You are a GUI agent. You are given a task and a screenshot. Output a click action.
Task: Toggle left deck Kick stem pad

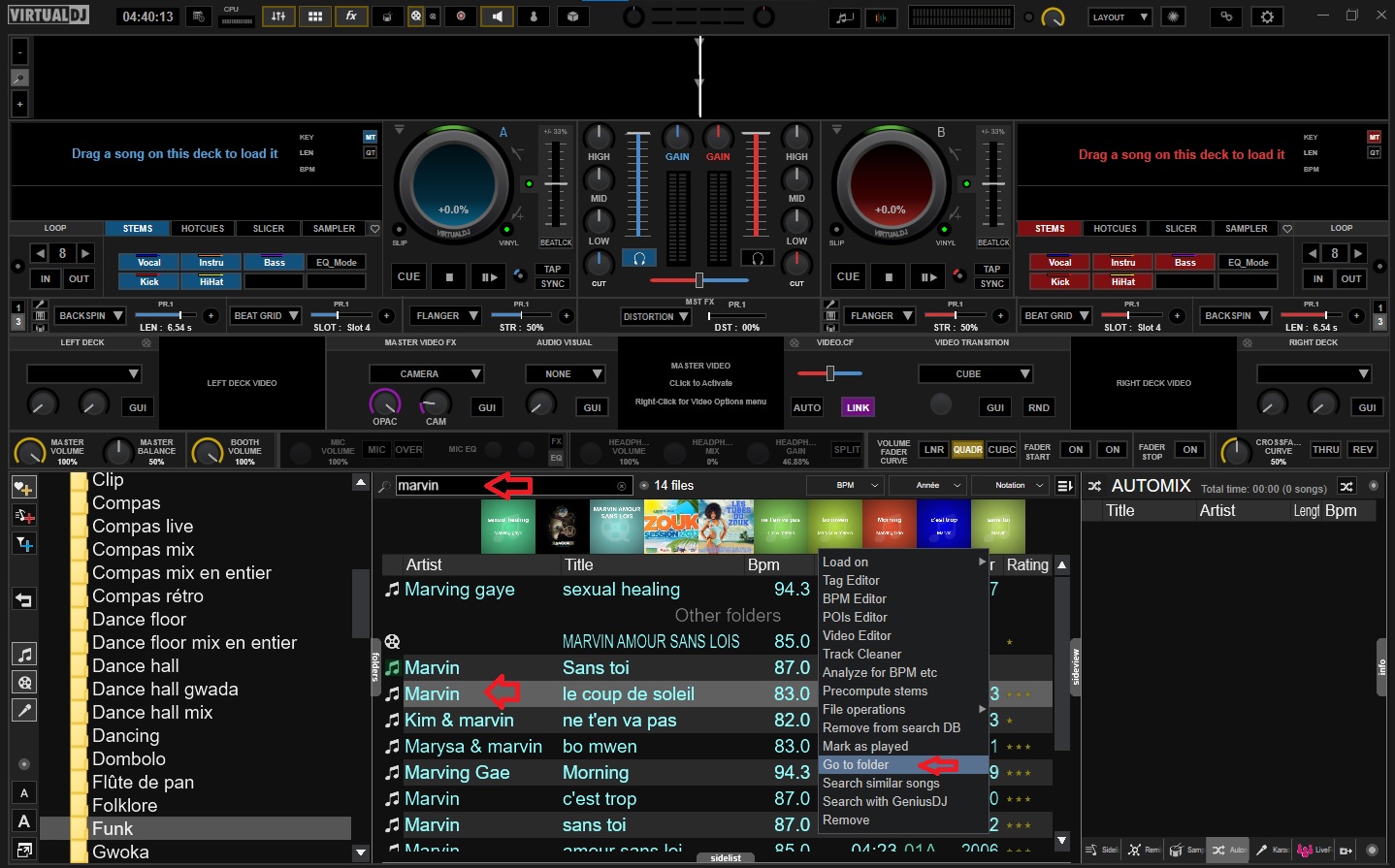[149, 281]
